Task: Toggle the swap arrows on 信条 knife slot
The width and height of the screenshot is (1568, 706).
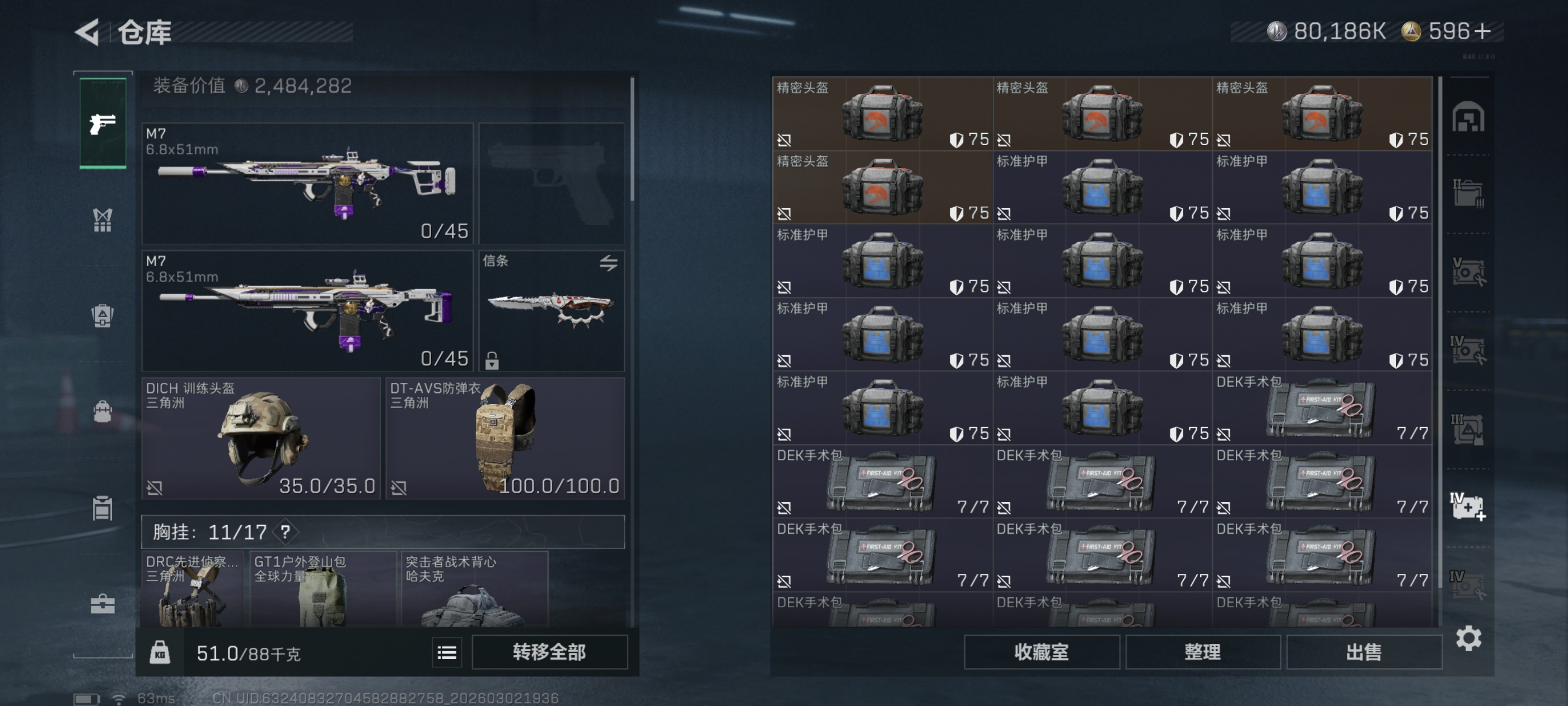Action: tap(608, 263)
